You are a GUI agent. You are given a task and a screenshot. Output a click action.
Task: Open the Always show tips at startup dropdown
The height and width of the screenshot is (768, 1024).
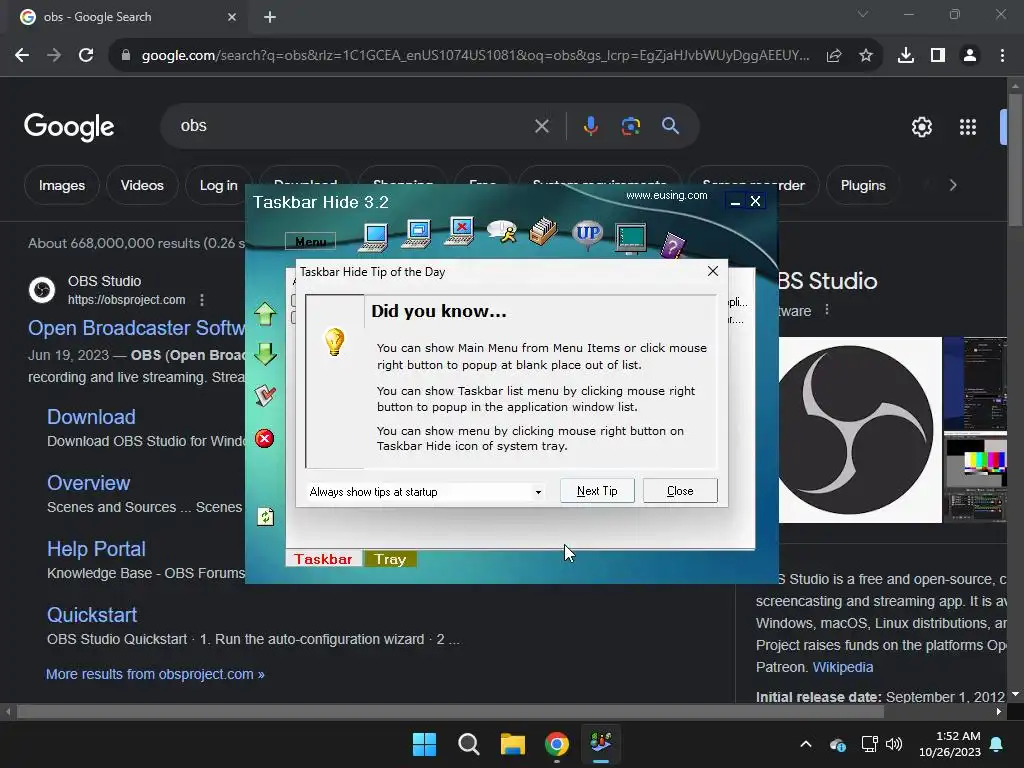pos(426,492)
